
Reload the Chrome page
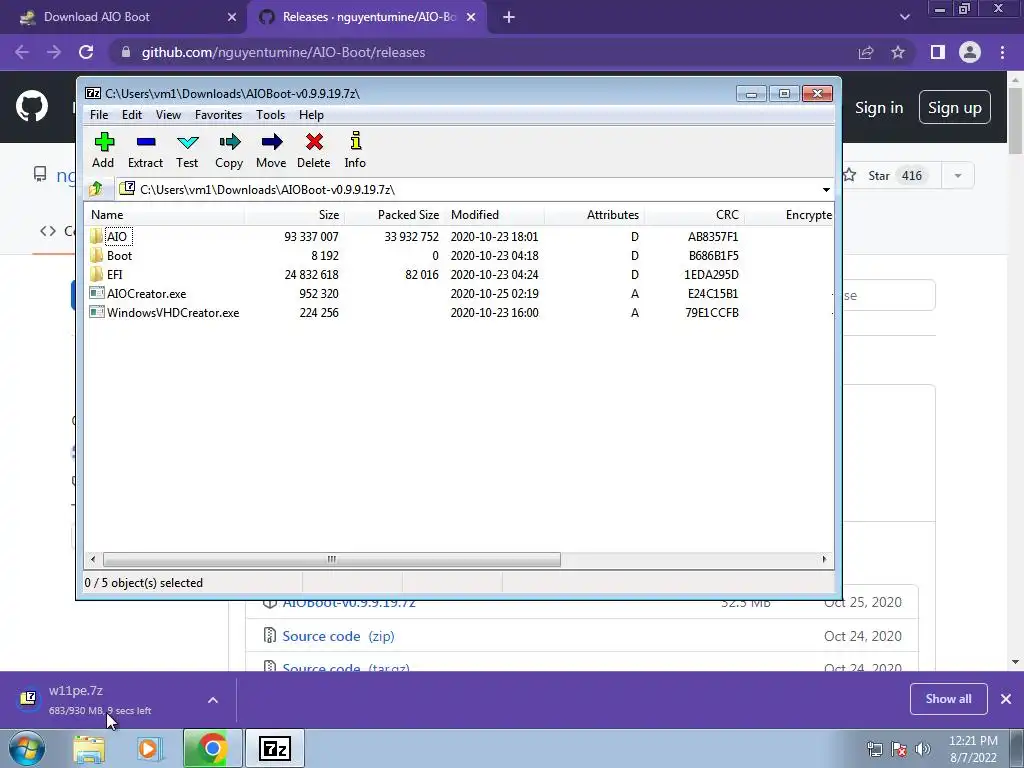point(86,52)
